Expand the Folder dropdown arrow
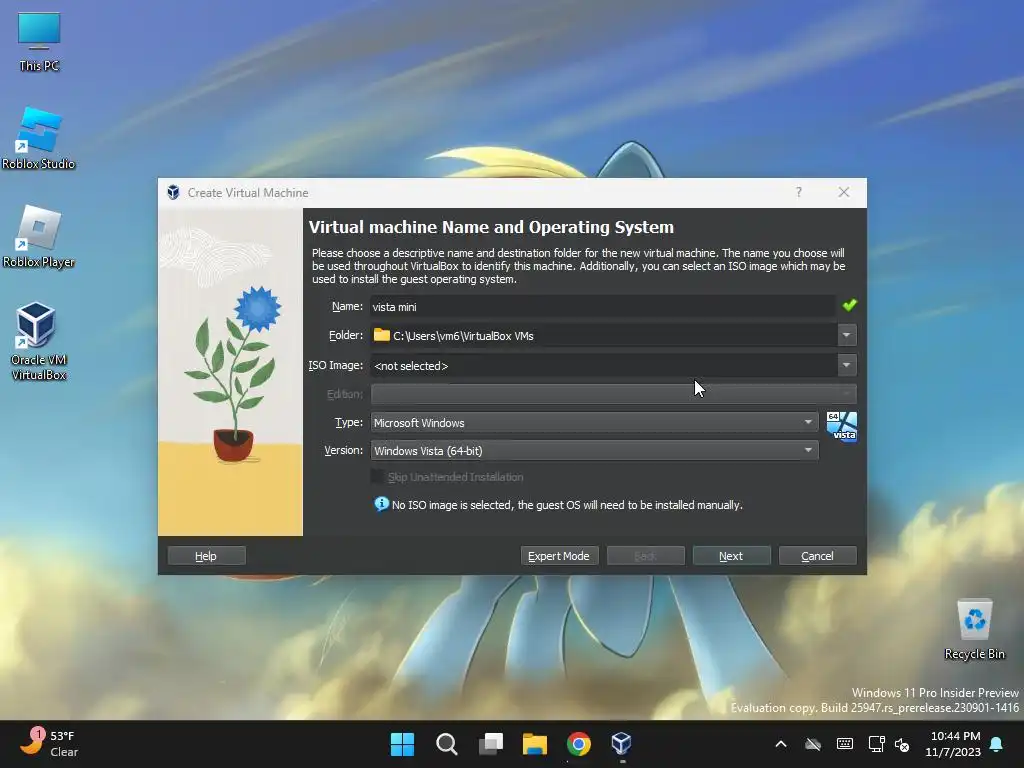The image size is (1024, 768). (846, 335)
